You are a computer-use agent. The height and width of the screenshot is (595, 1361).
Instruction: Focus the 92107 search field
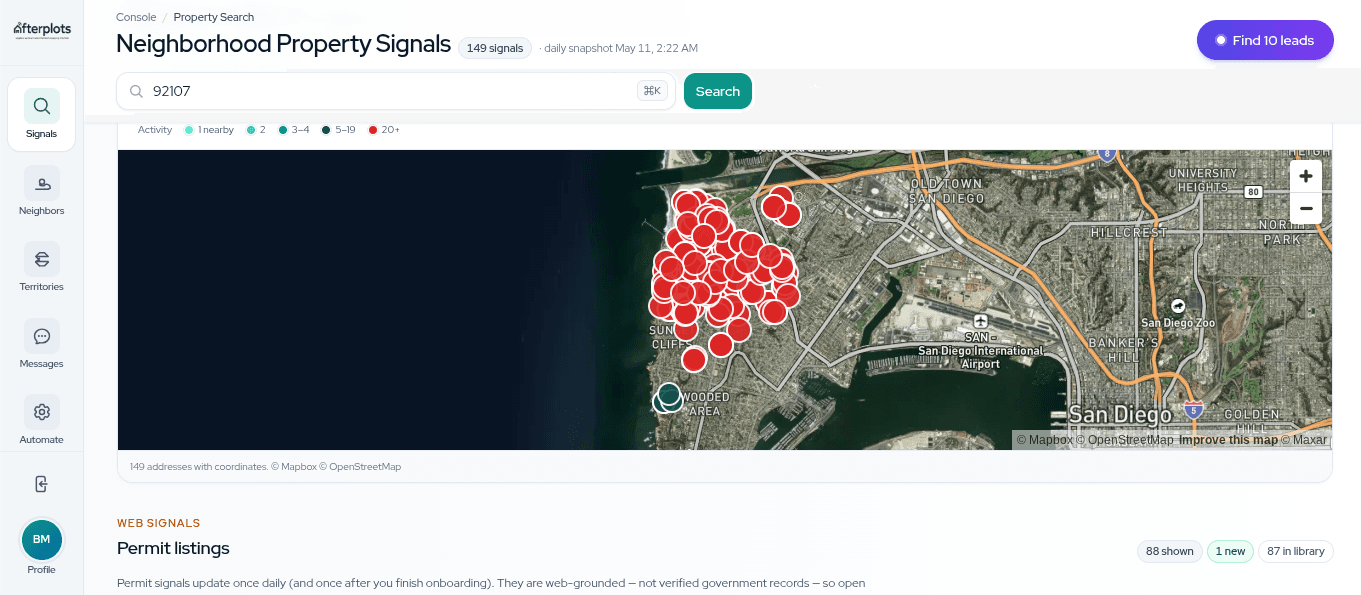(x=396, y=91)
